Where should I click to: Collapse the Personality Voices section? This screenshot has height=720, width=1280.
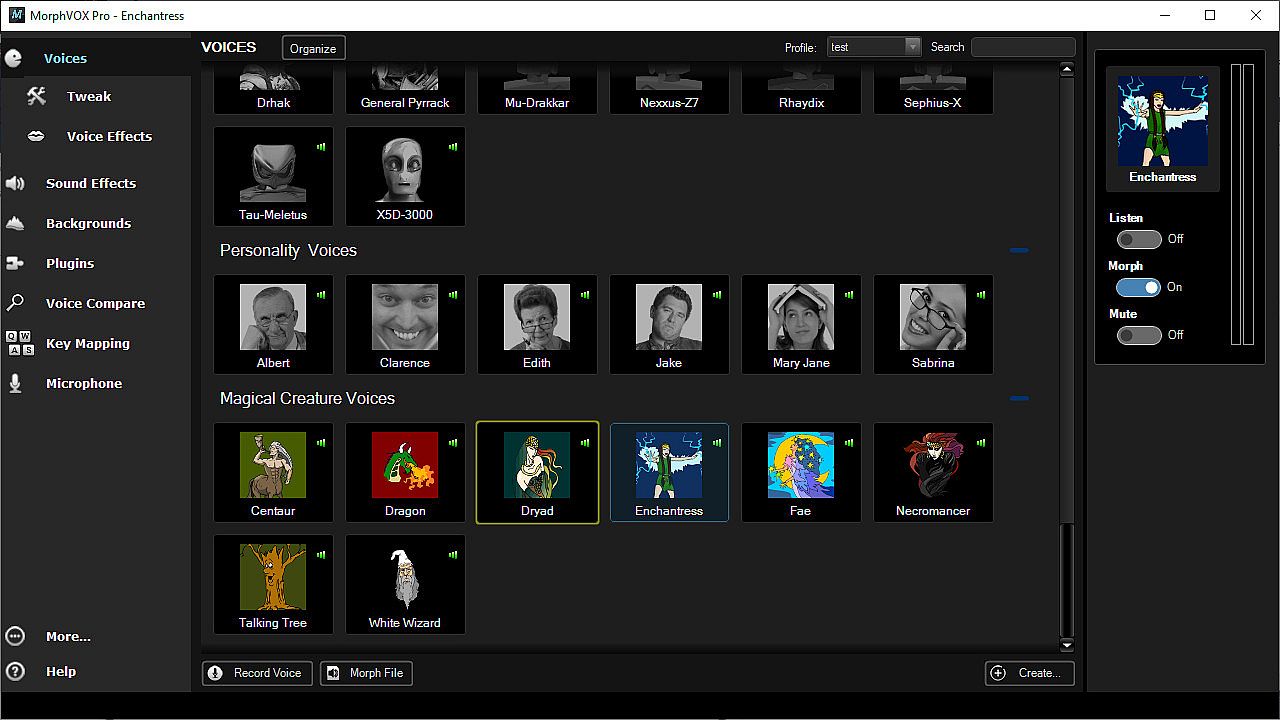pyautogui.click(x=1019, y=251)
